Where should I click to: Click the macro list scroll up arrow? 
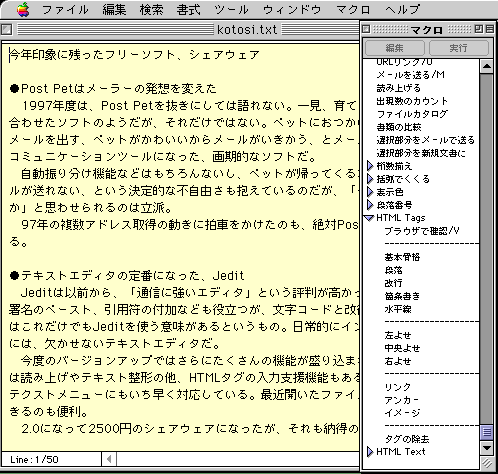click(487, 66)
